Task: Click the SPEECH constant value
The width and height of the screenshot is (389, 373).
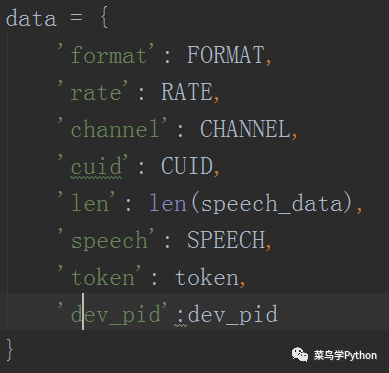Action: [x=226, y=240]
